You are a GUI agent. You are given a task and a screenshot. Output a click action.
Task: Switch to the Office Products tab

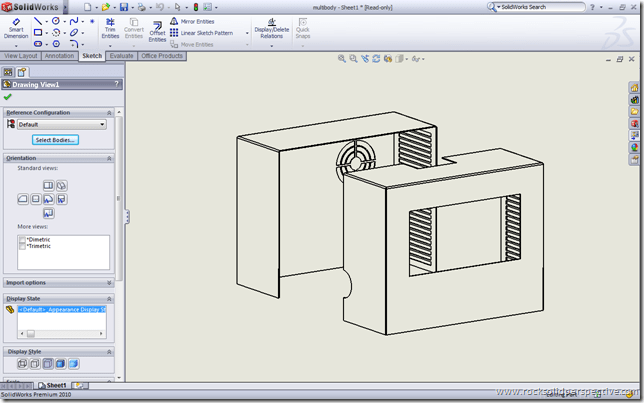click(x=162, y=56)
